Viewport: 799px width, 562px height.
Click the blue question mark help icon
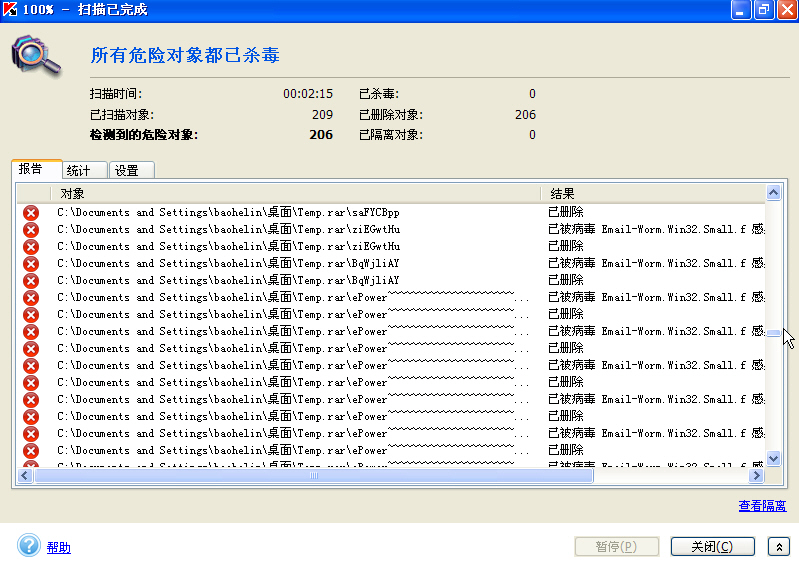coord(29,546)
